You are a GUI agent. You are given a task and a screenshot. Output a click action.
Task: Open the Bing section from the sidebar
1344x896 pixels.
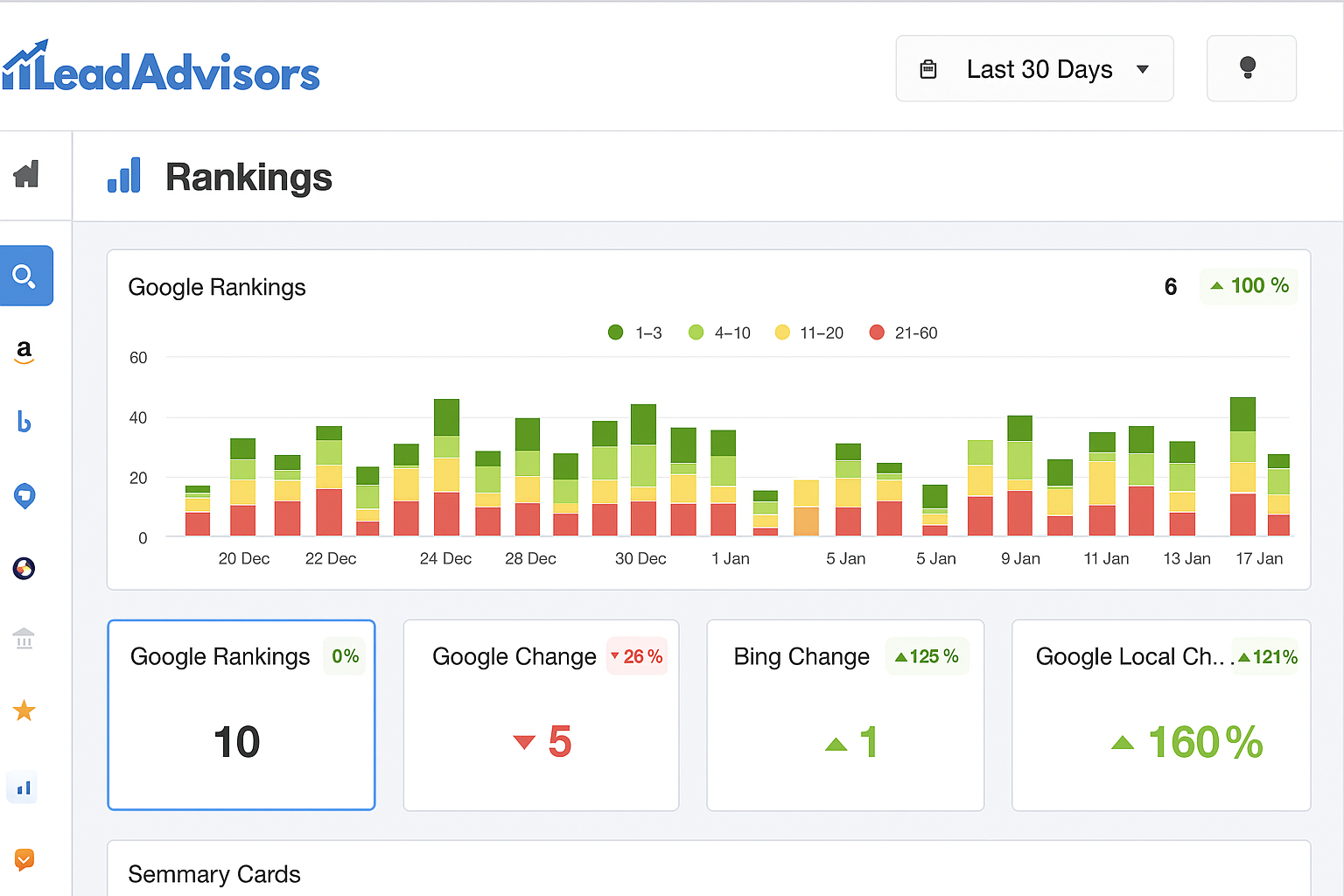[x=24, y=423]
